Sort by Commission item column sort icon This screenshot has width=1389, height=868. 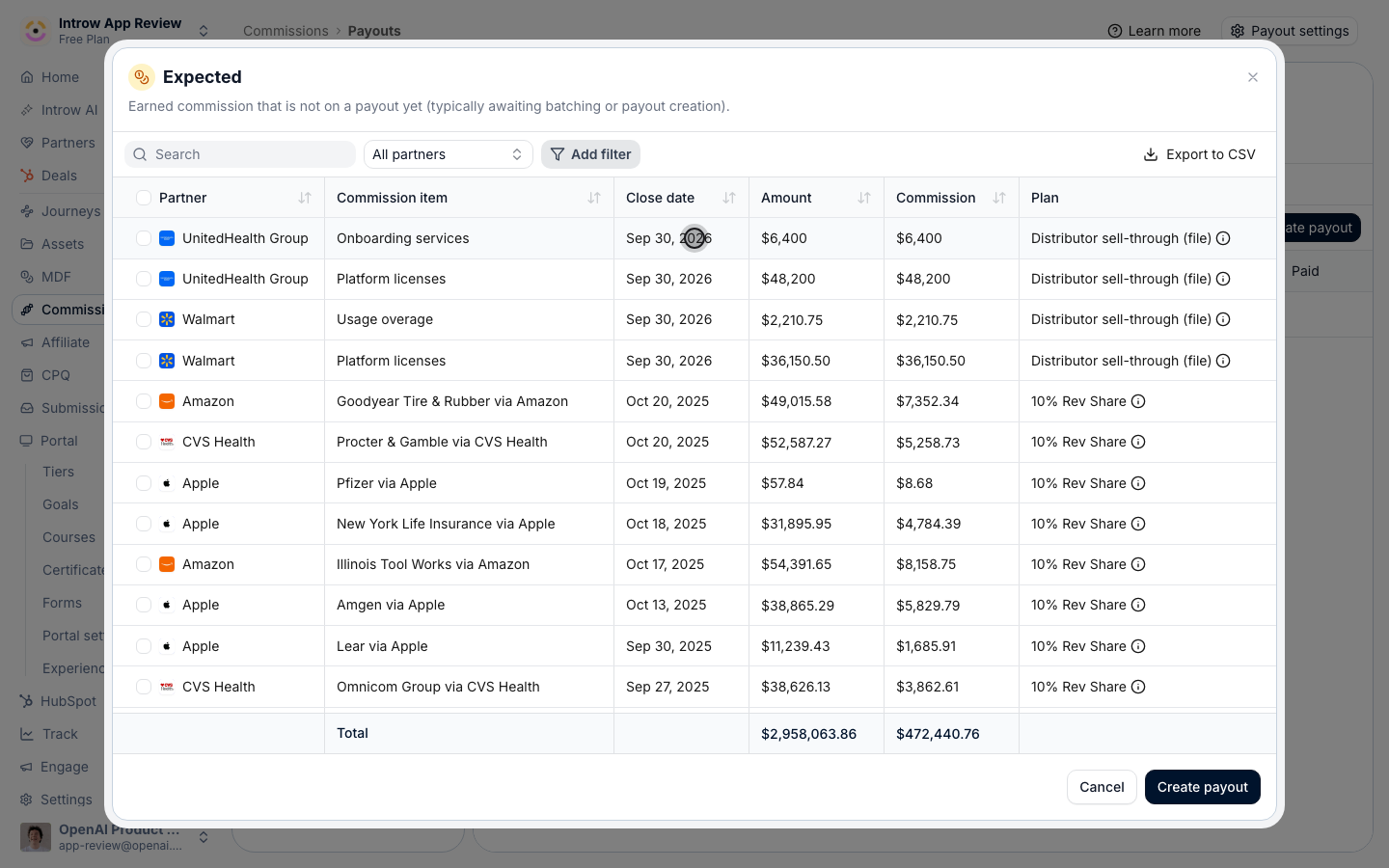coord(594,198)
